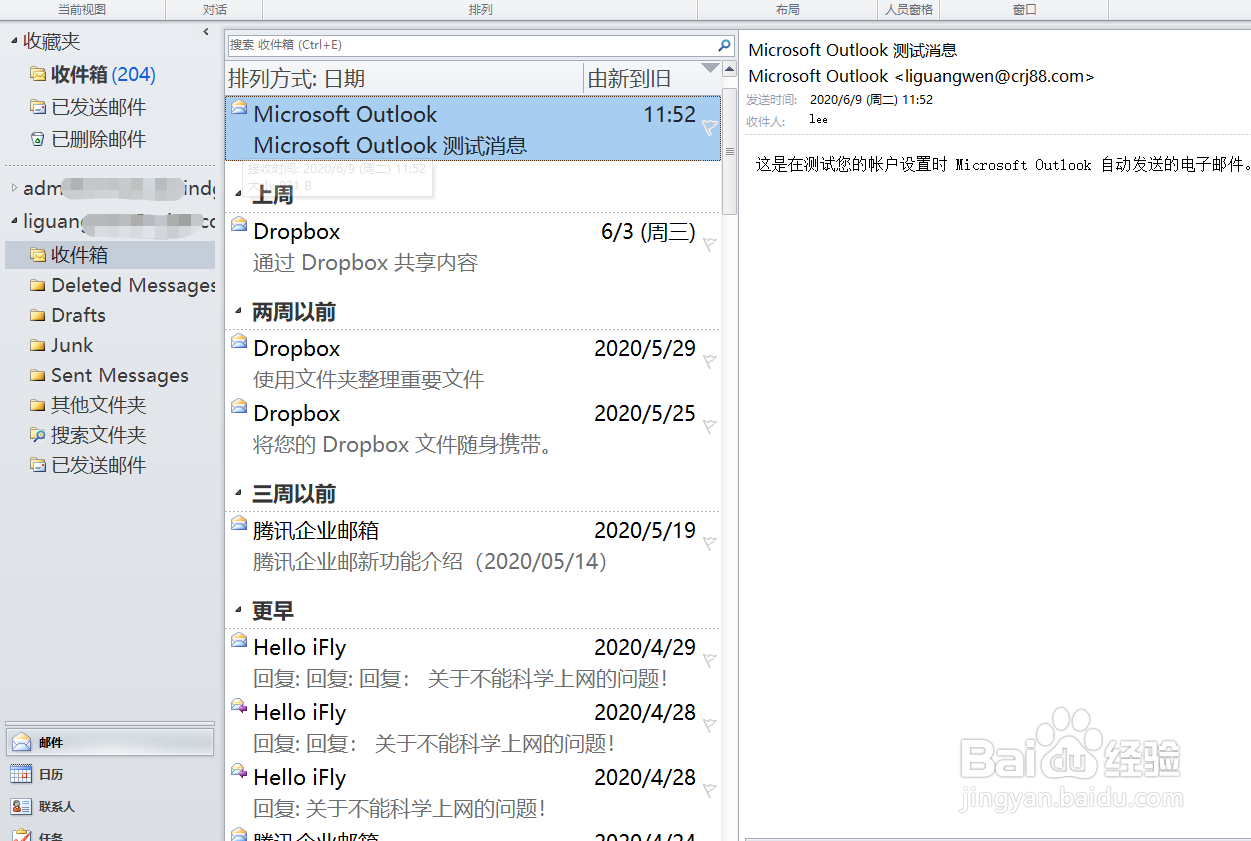
Task: Minimize the navigation pane with the collapse arrow
Action: [206, 32]
